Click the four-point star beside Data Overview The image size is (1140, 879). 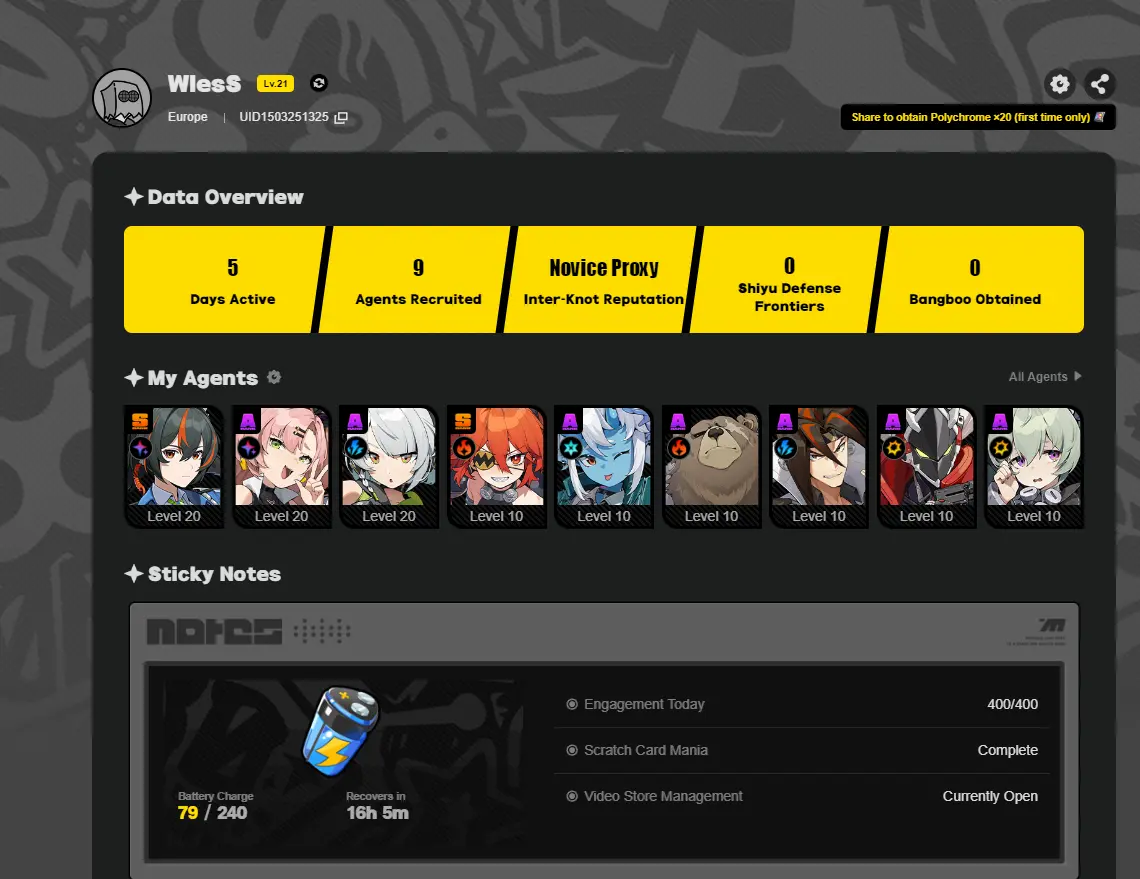point(134,197)
